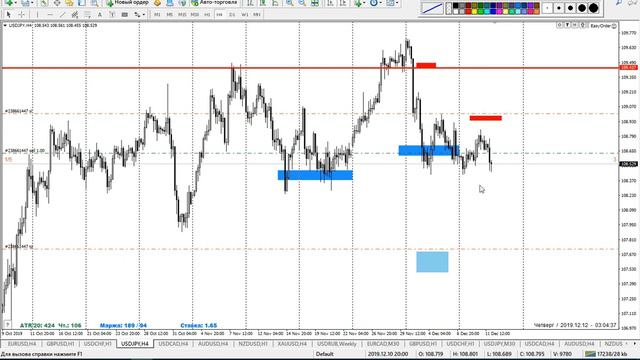Click the chart templates icon
640x360 pixels.
[390, 3]
